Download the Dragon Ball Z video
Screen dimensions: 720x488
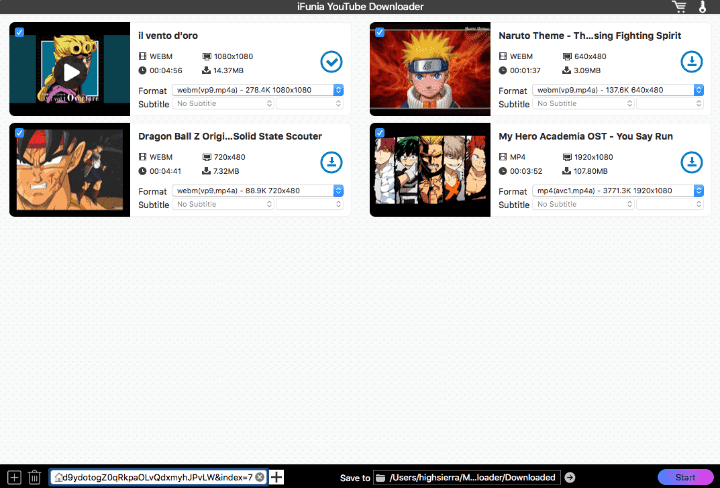(x=331, y=162)
